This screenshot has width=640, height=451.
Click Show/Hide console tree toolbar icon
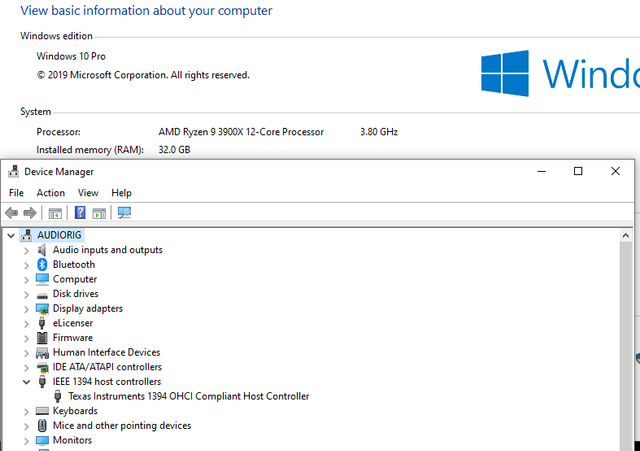tap(55, 213)
